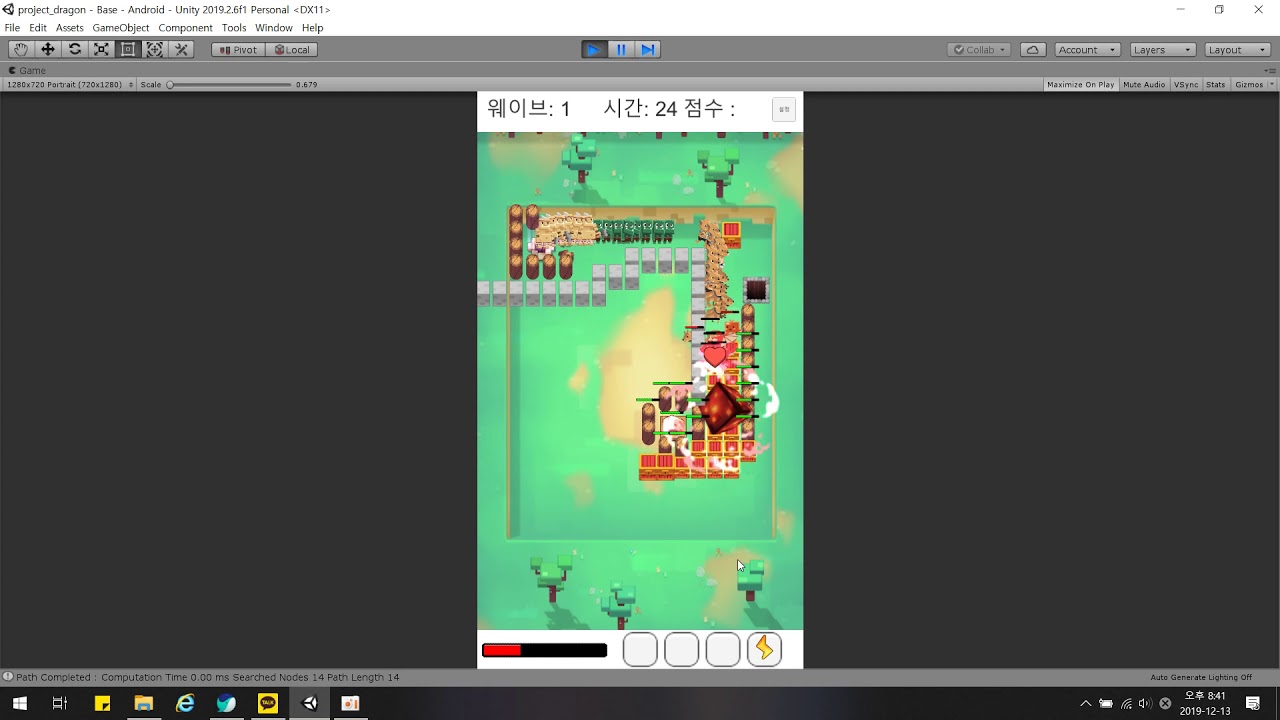
Task: Open the GameObject menu
Action: (121, 28)
